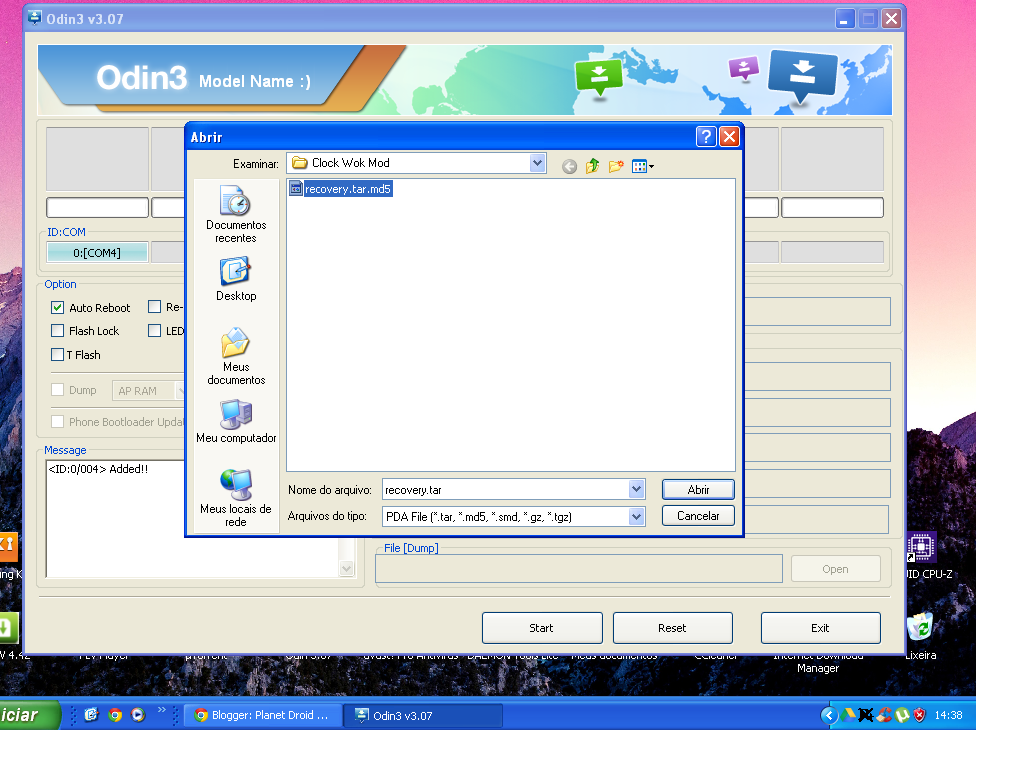Screen dimensions: 1024x768
Task: Expand the Arquivos do tipo dropdown arrow
Action: click(637, 517)
